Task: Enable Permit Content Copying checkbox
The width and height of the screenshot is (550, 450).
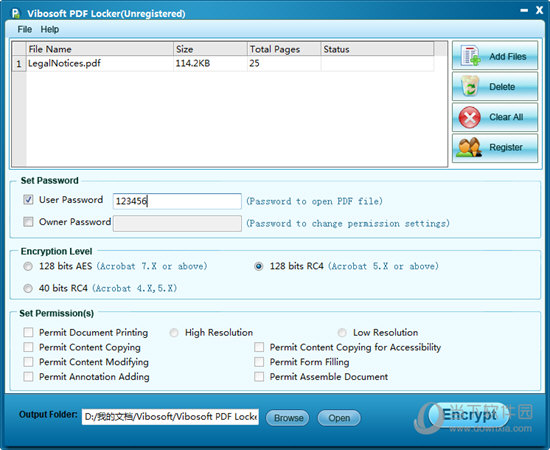Action: click(28, 347)
